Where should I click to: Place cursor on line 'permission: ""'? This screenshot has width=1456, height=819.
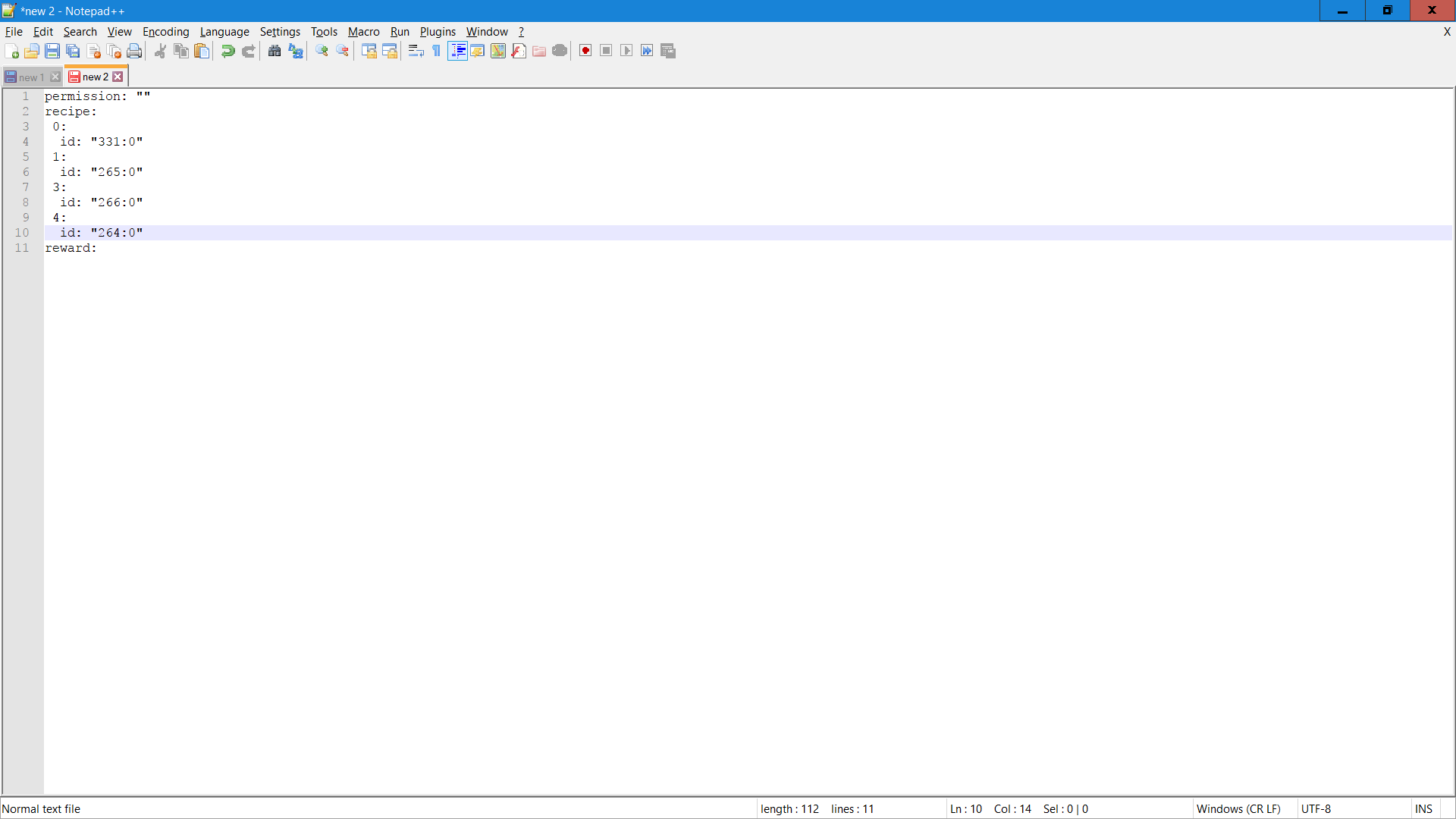97,96
